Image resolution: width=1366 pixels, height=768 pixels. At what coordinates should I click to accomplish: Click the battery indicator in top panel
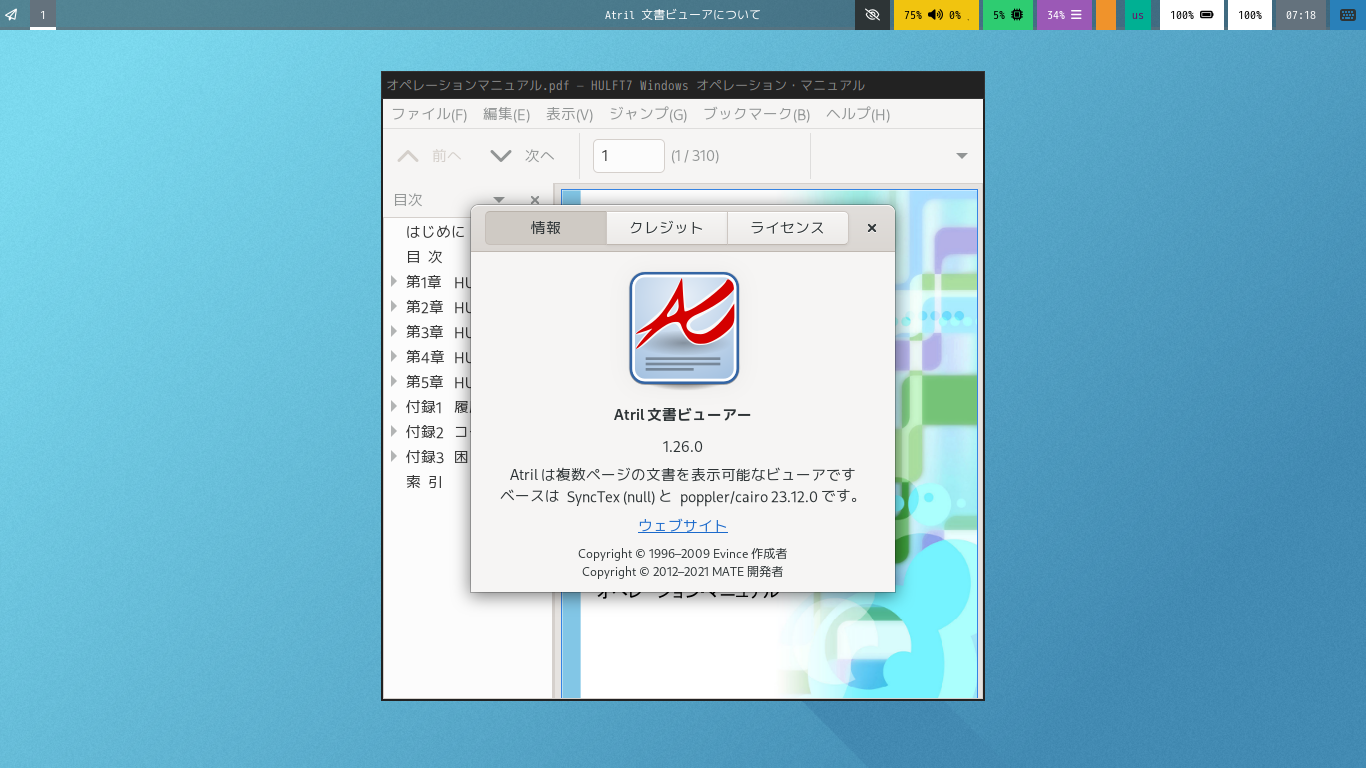pyautogui.click(x=1191, y=15)
